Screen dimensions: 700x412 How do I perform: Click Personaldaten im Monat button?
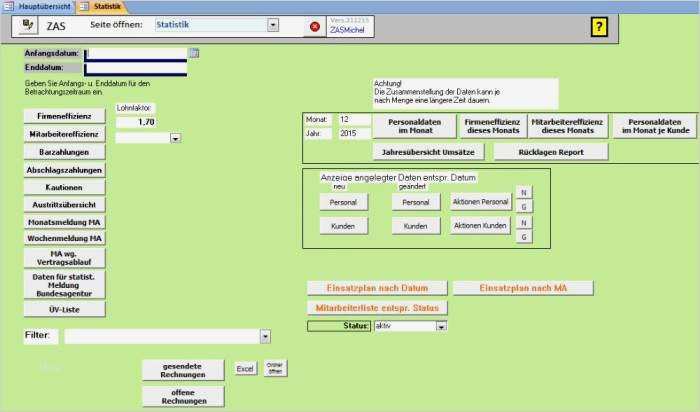coord(415,126)
